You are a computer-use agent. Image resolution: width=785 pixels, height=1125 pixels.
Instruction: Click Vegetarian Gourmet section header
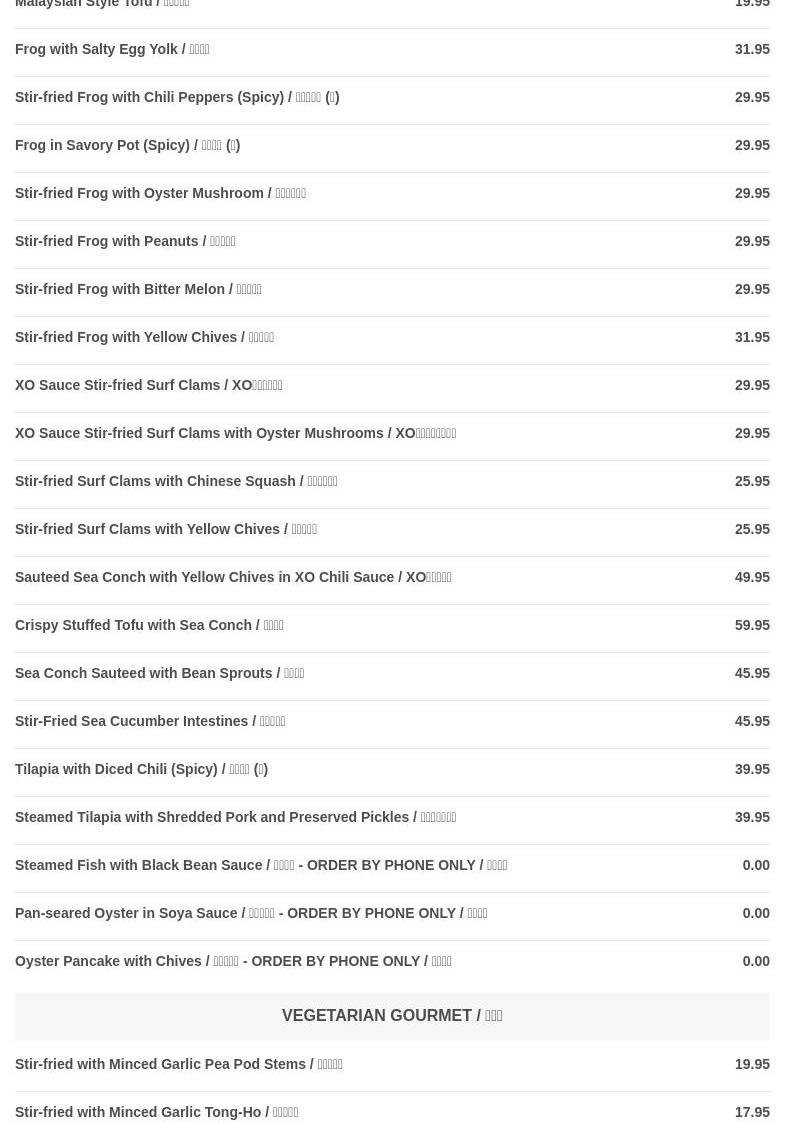pyautogui.click(x=392, y=1016)
